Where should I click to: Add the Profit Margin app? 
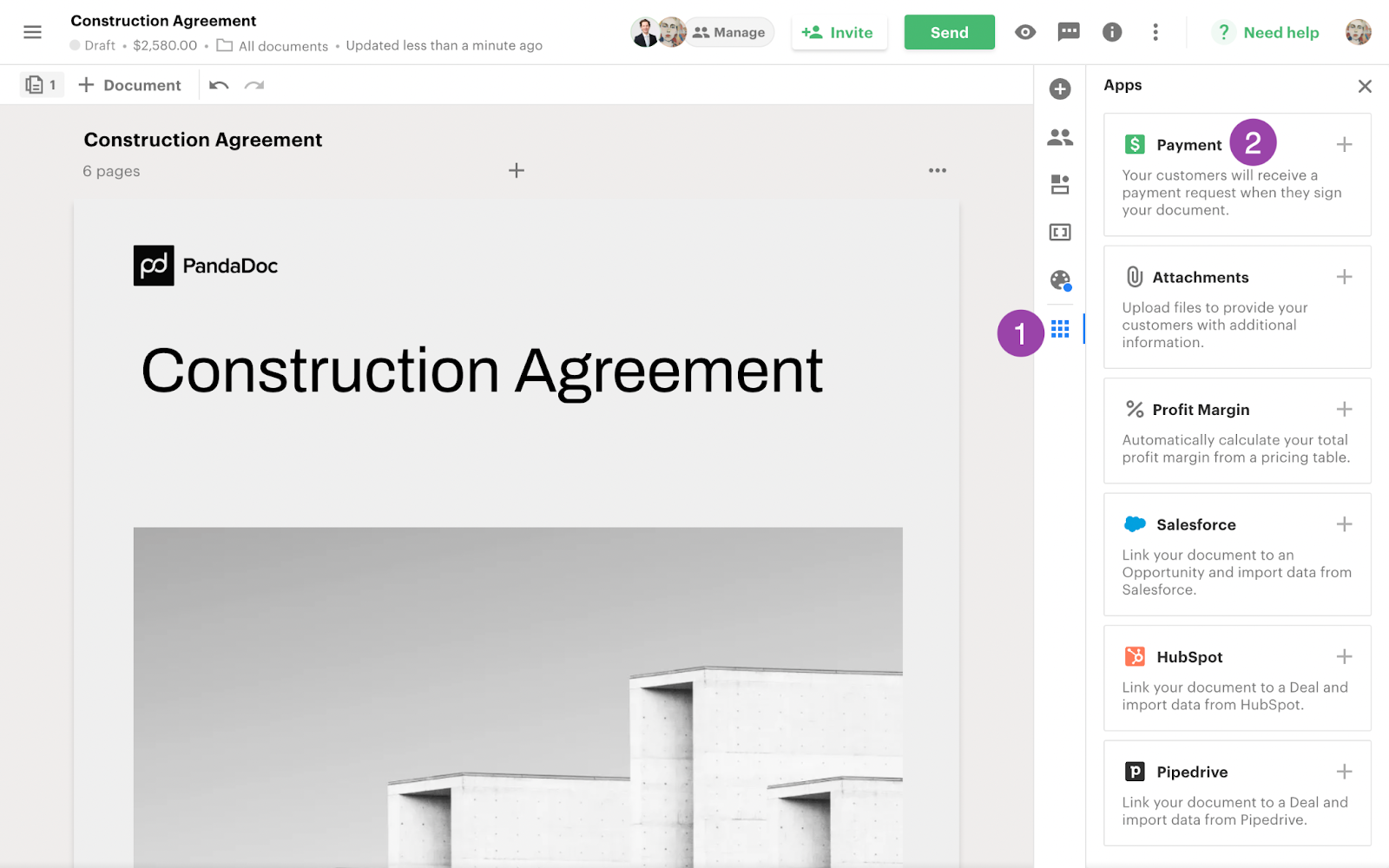pos(1344,409)
